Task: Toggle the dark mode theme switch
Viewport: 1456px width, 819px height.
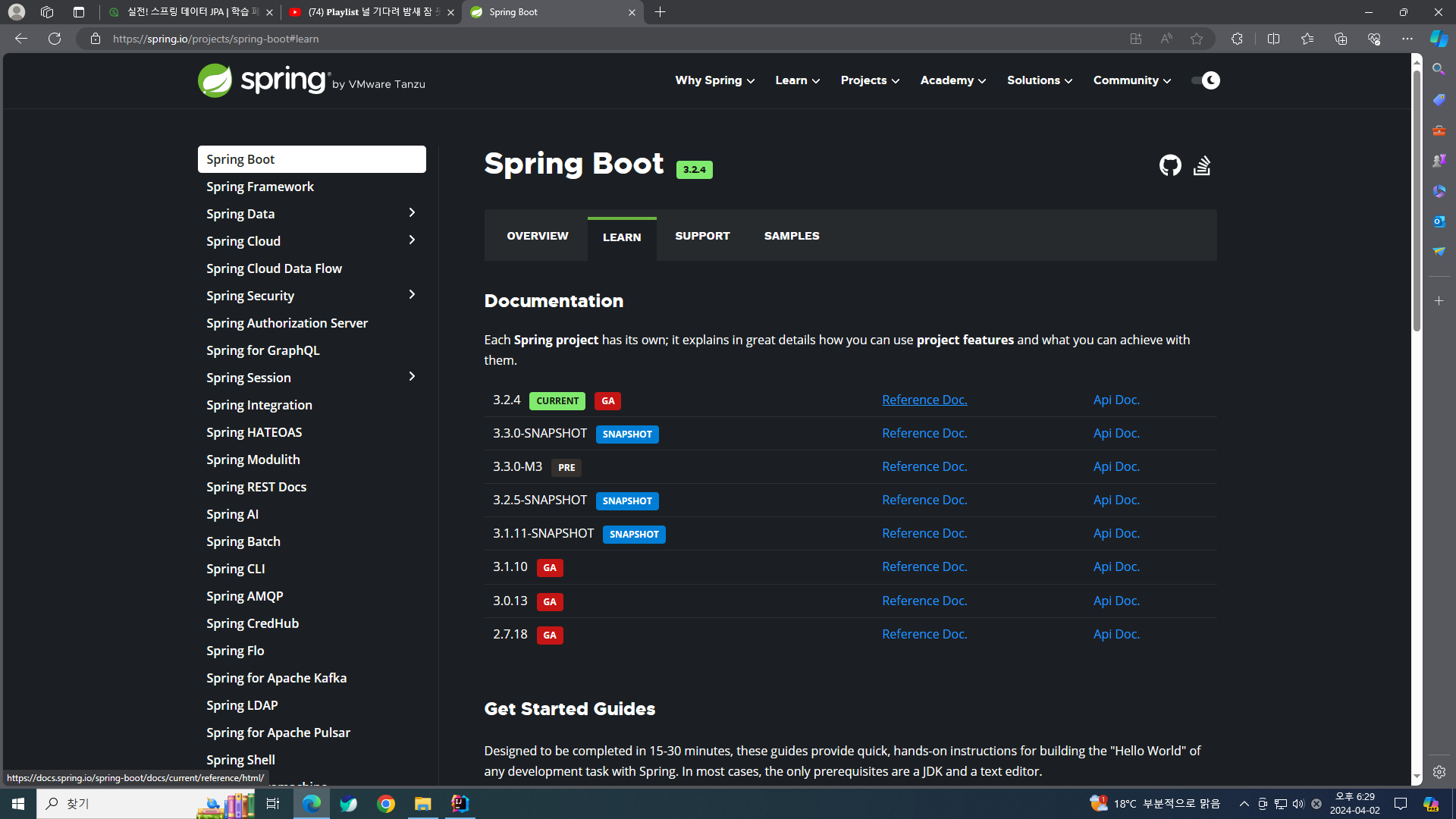Action: 1205,80
